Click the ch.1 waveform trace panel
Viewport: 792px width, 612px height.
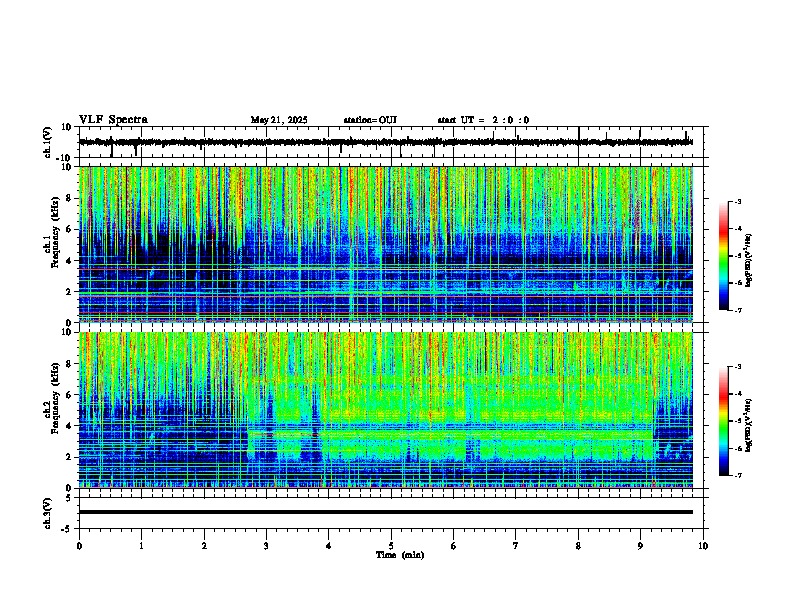tap(393, 142)
